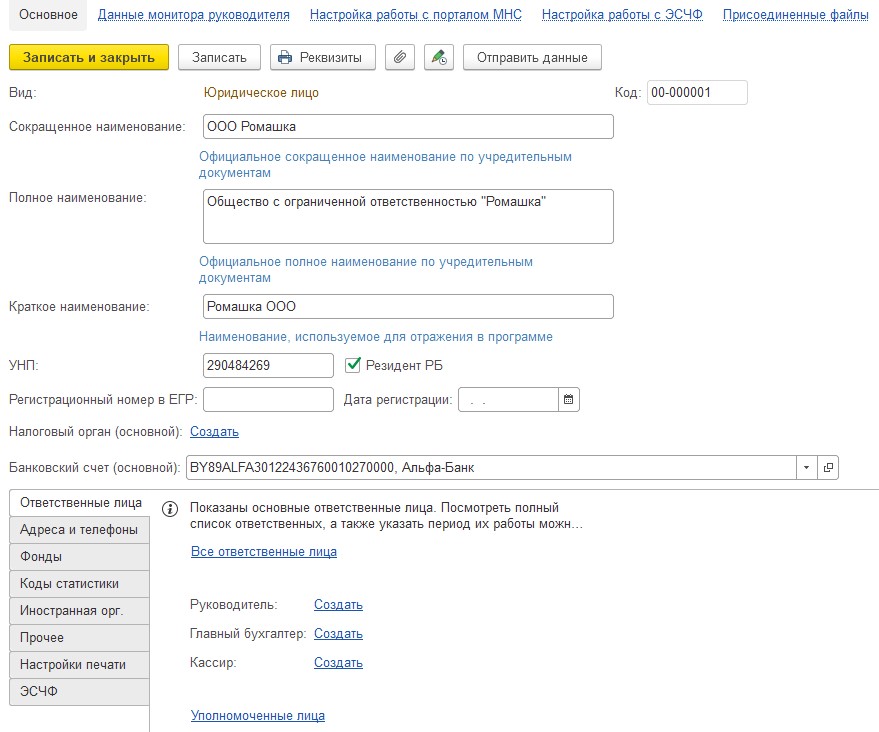
Task: Select the Прочее side tab
Action: pyautogui.click(x=79, y=637)
